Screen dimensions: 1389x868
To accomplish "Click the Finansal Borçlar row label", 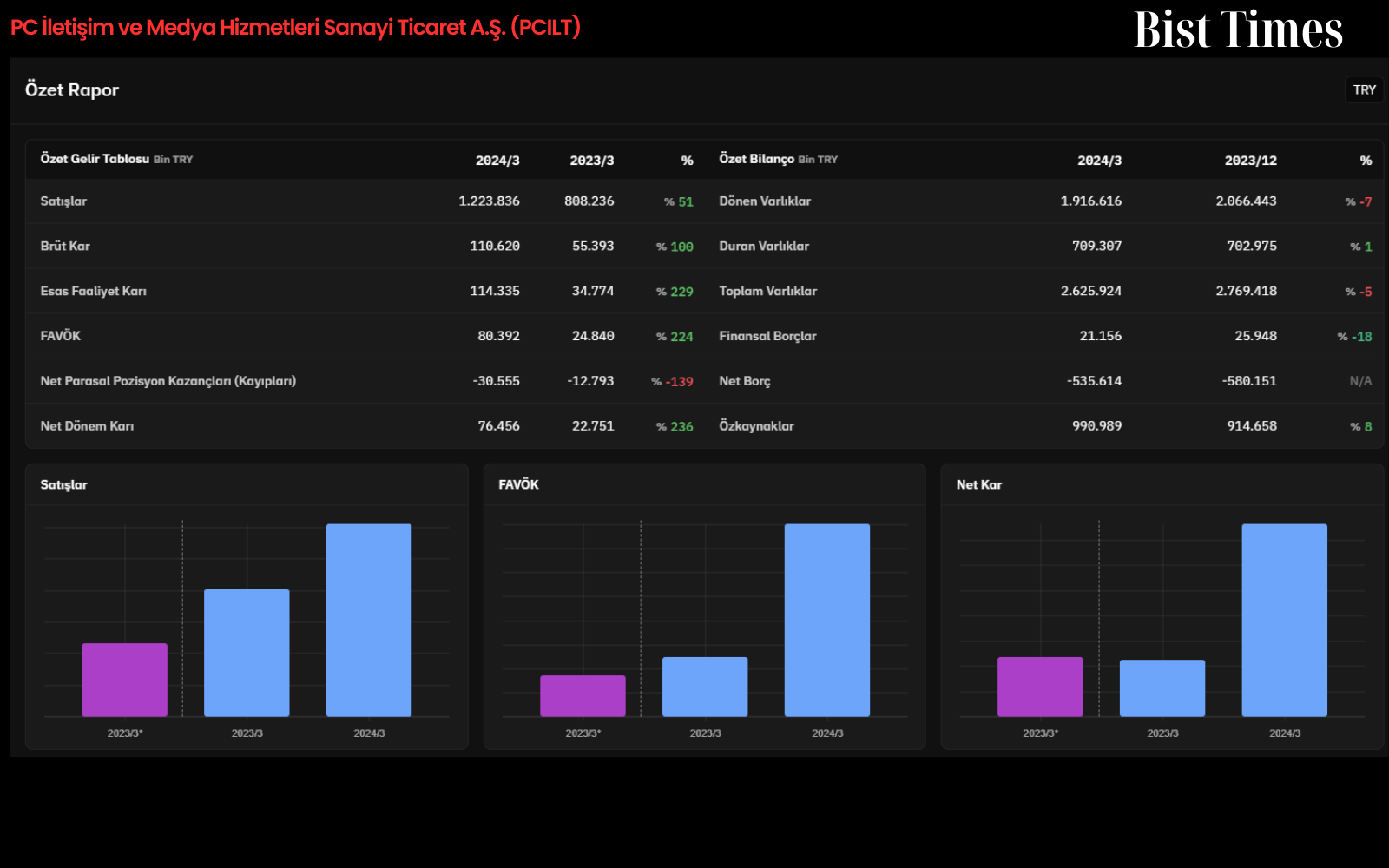I will point(767,336).
